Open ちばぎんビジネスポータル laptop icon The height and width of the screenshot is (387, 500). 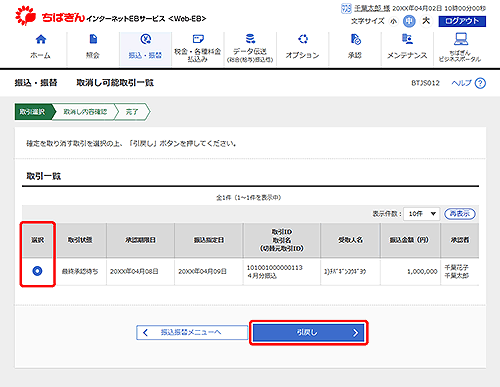coord(461,39)
